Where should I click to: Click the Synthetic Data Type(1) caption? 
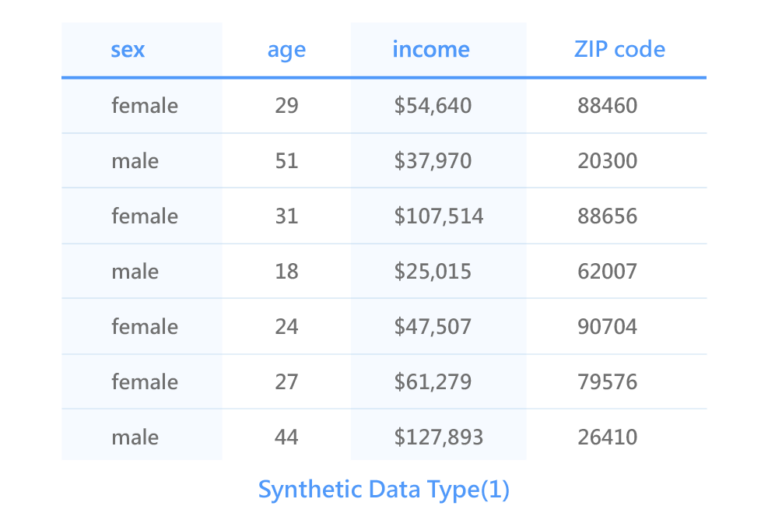coord(384,490)
